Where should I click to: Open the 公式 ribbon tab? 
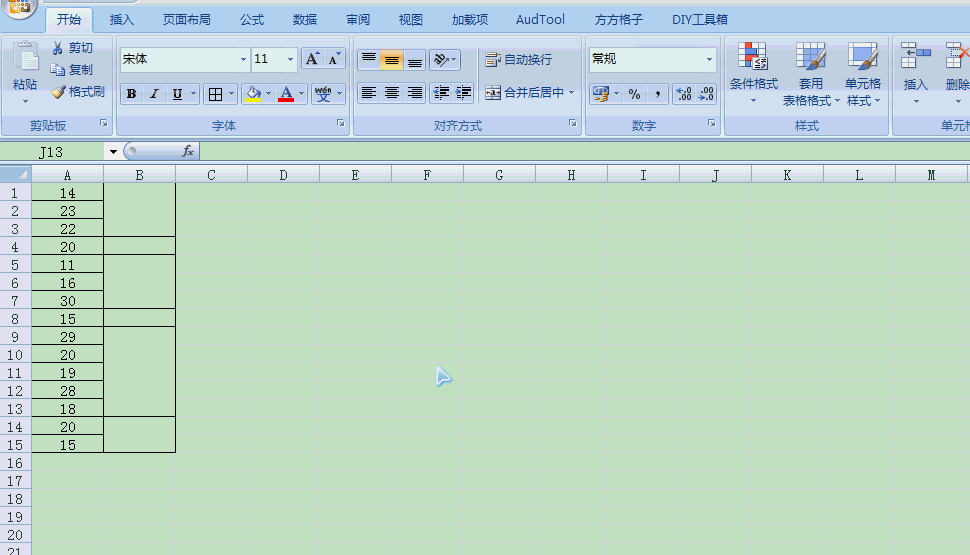(252, 19)
